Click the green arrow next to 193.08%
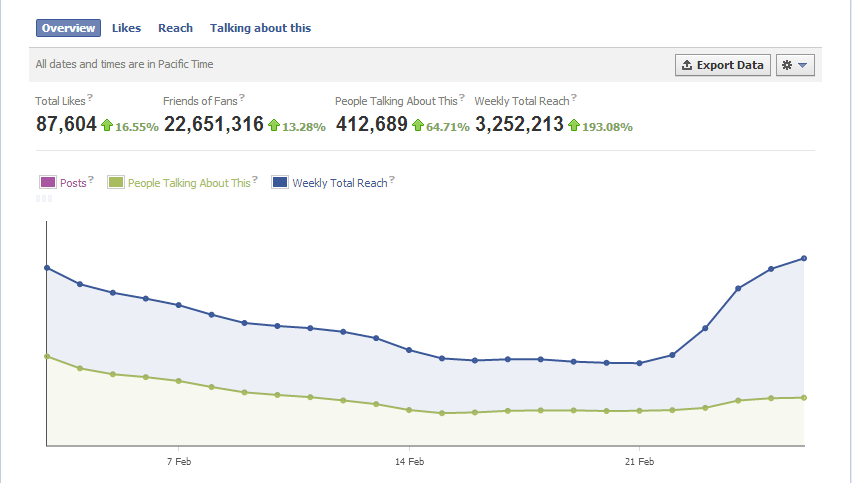This screenshot has height=483, width=852. point(574,126)
